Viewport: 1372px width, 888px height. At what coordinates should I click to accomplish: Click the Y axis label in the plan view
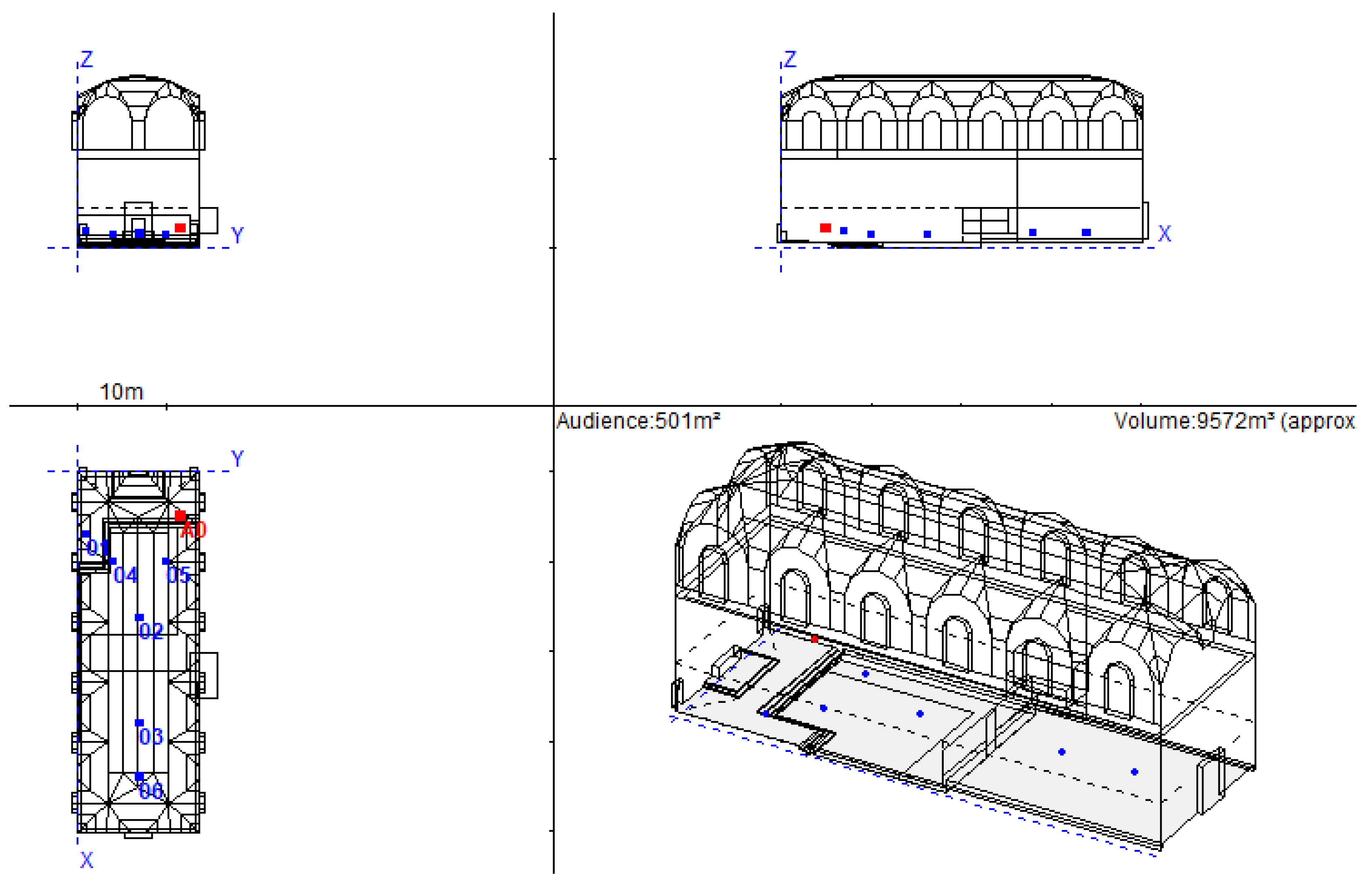tap(237, 459)
